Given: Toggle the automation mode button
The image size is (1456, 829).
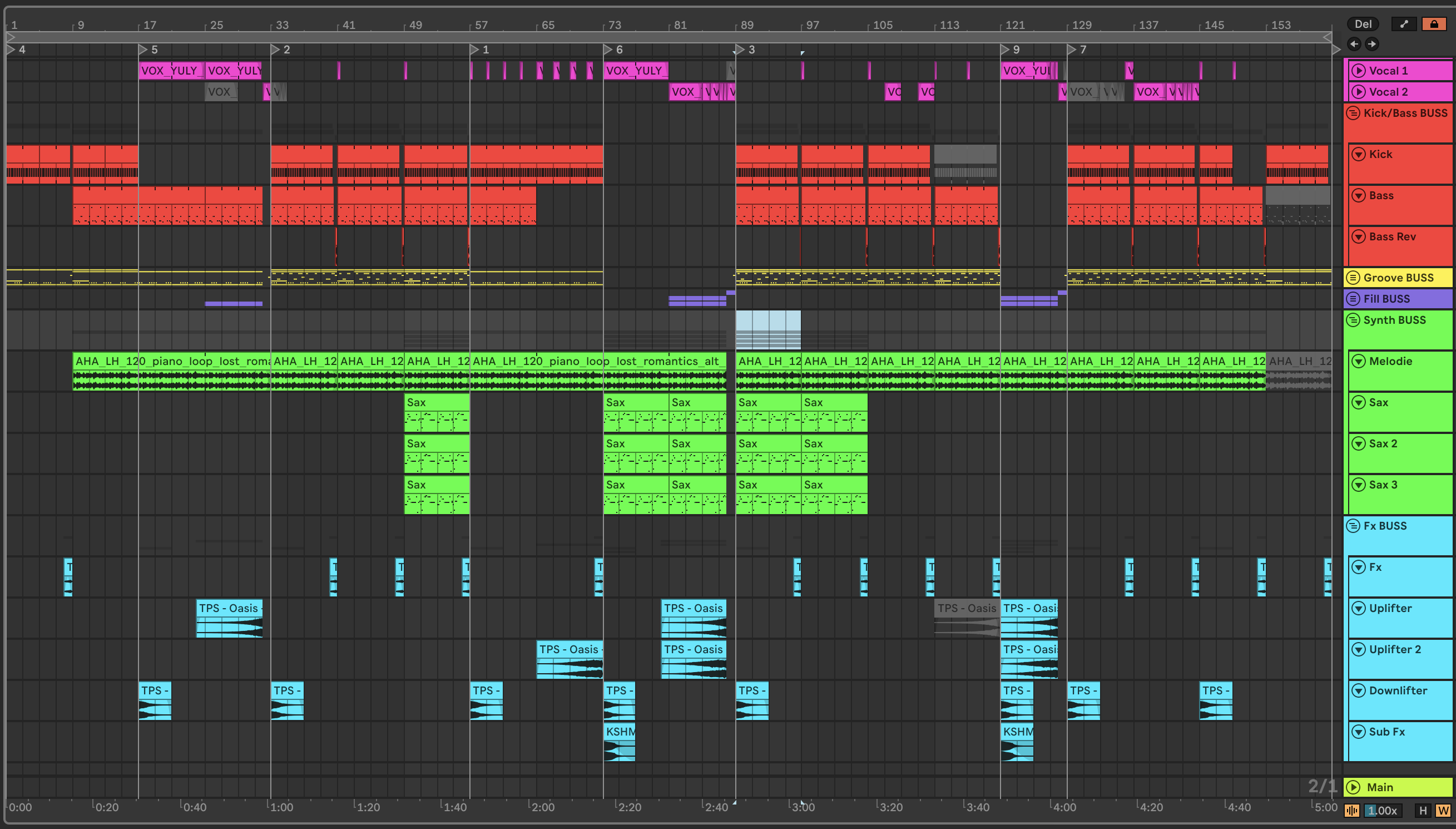Looking at the screenshot, I should tap(1404, 24).
